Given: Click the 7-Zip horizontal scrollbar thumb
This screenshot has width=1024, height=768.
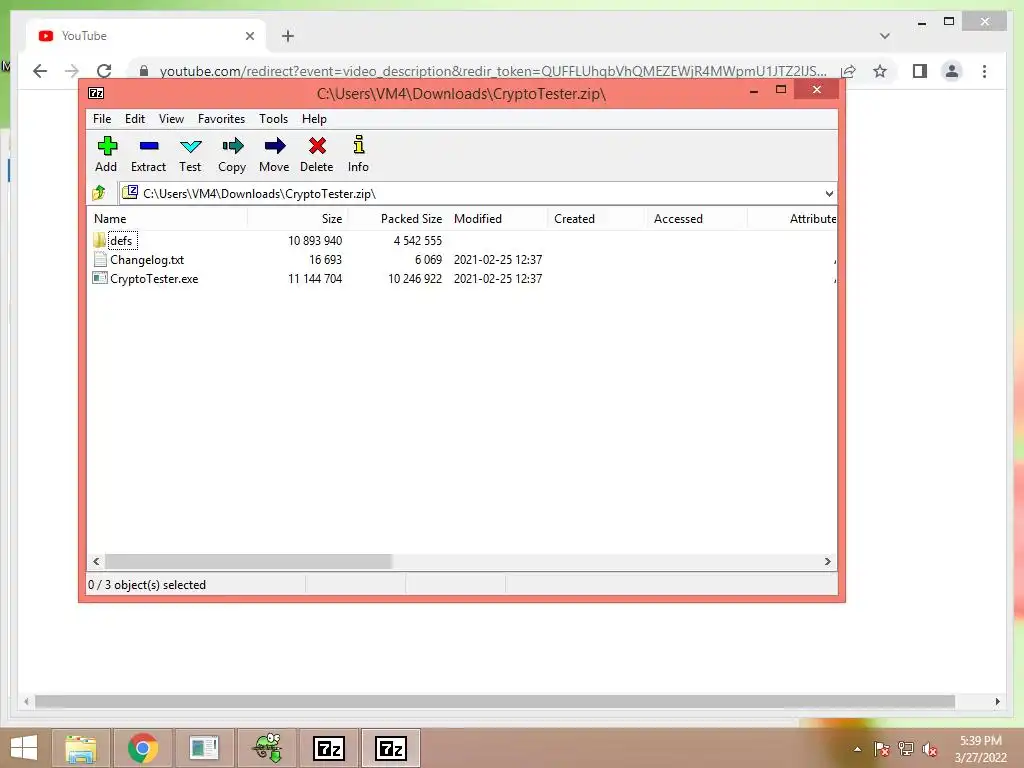Looking at the screenshot, I should [248, 562].
